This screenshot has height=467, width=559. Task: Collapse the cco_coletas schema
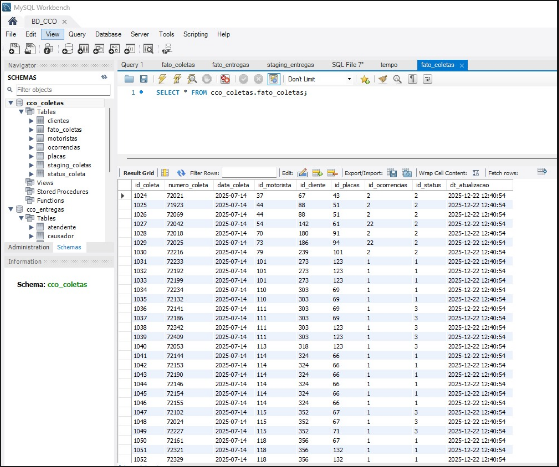tap(11, 103)
